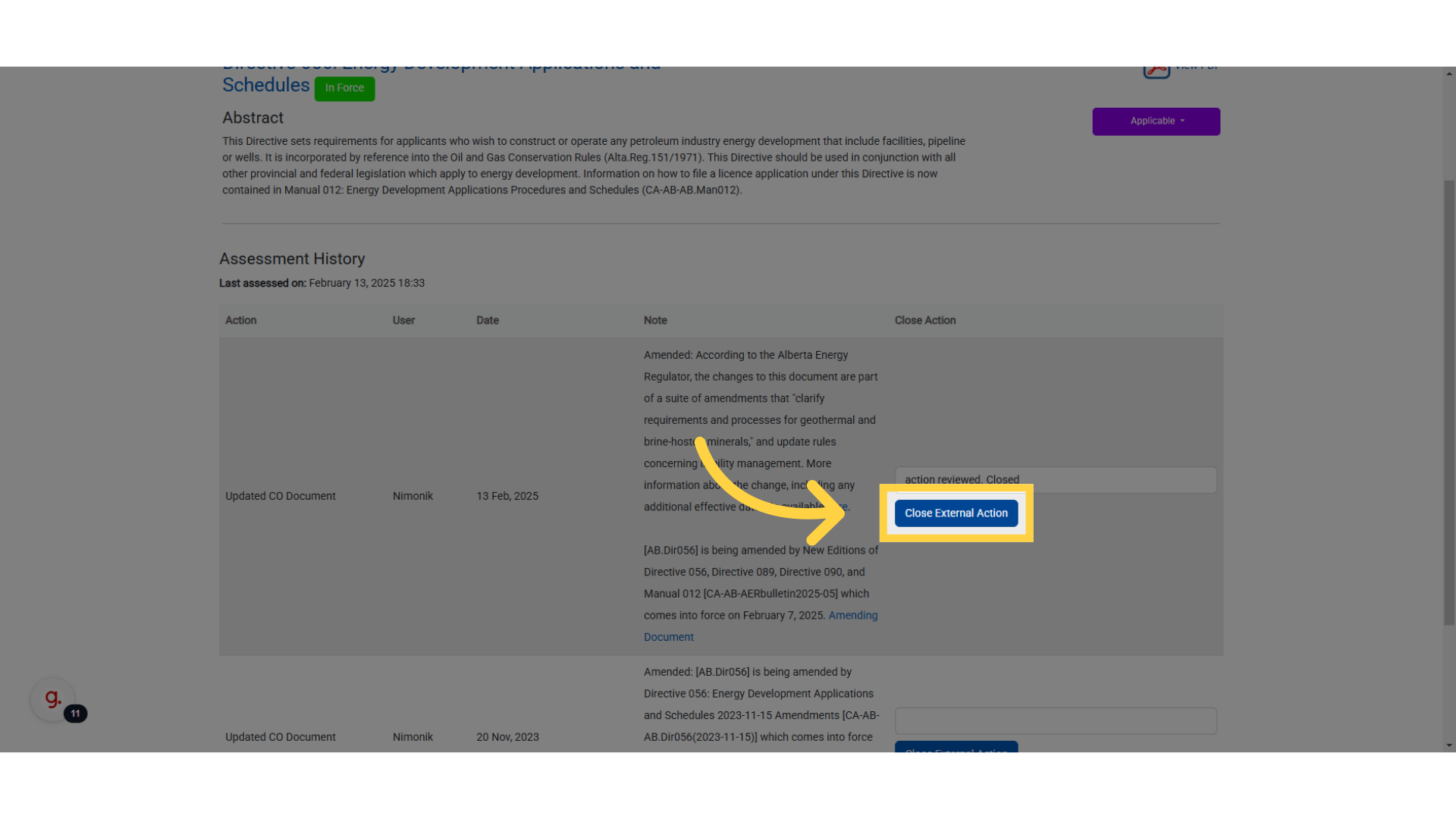Screen dimensions: 1456x819
Task: Click Nimonik user in the 13 Feb, 2025 row
Action: point(413,496)
